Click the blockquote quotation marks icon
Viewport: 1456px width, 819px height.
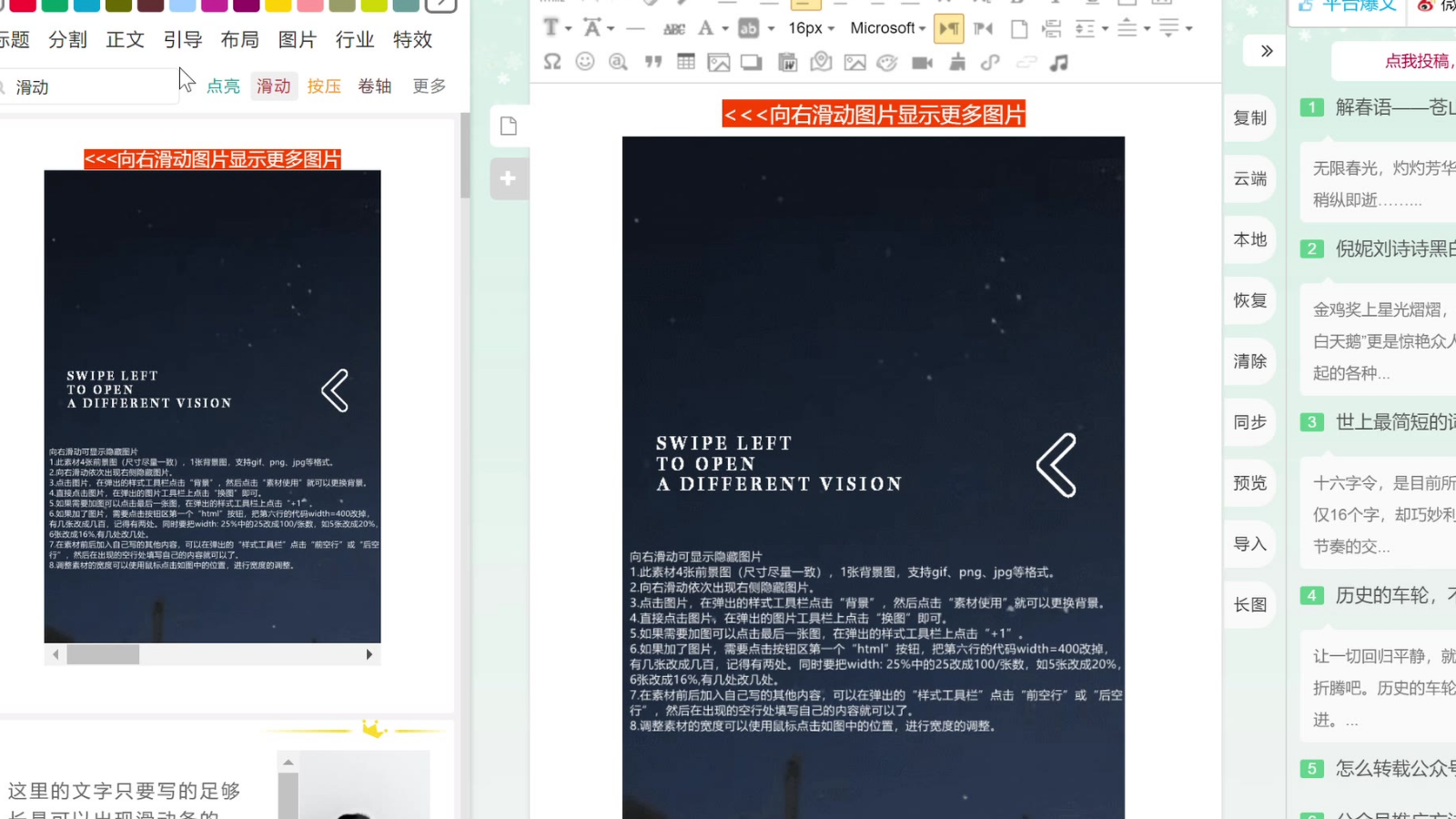point(652,62)
